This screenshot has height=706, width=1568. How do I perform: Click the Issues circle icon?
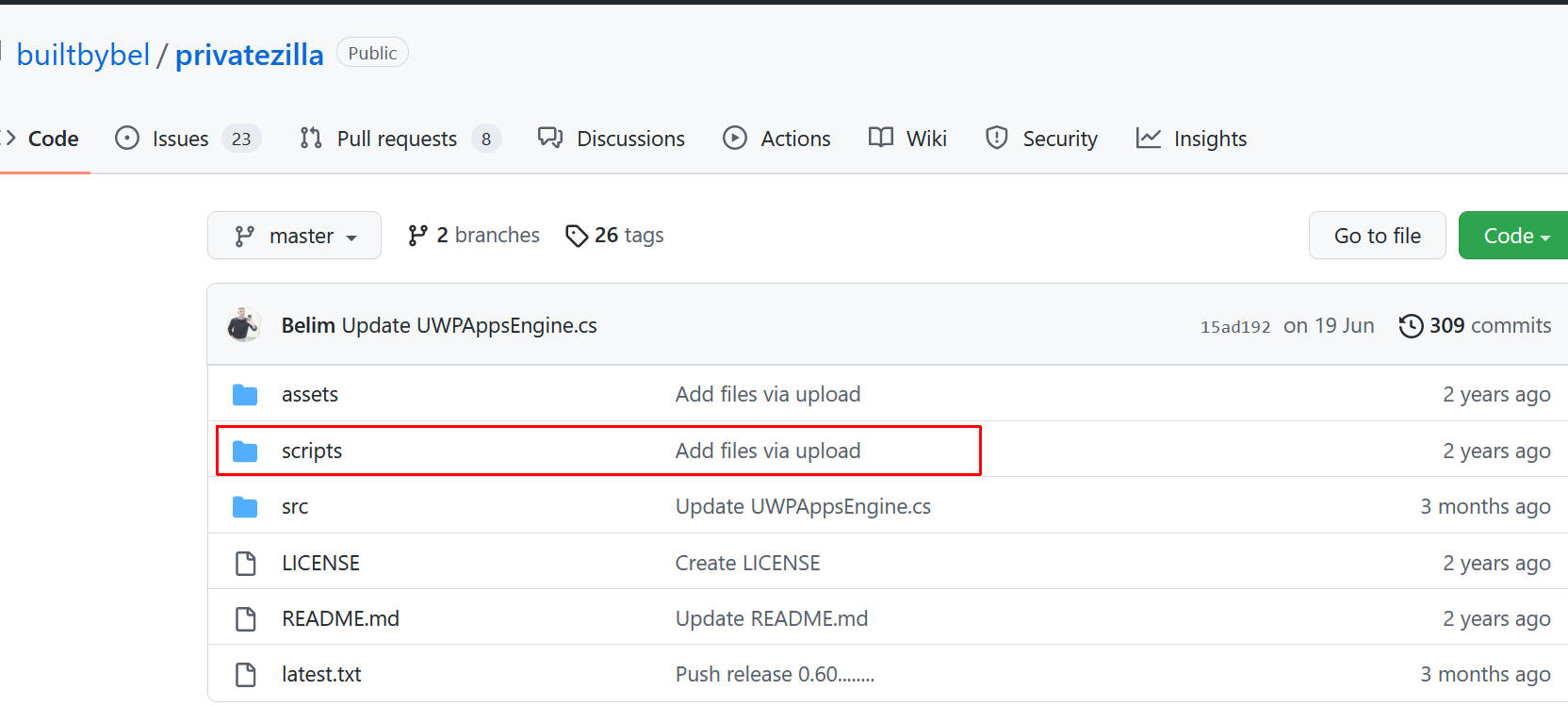[127, 139]
